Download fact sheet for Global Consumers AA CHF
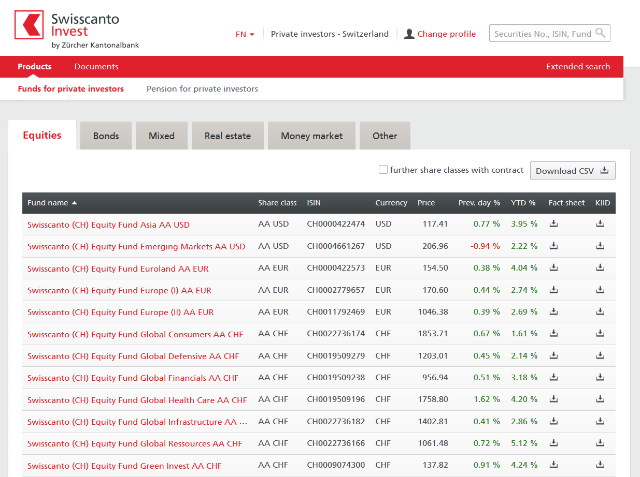 coord(553,333)
